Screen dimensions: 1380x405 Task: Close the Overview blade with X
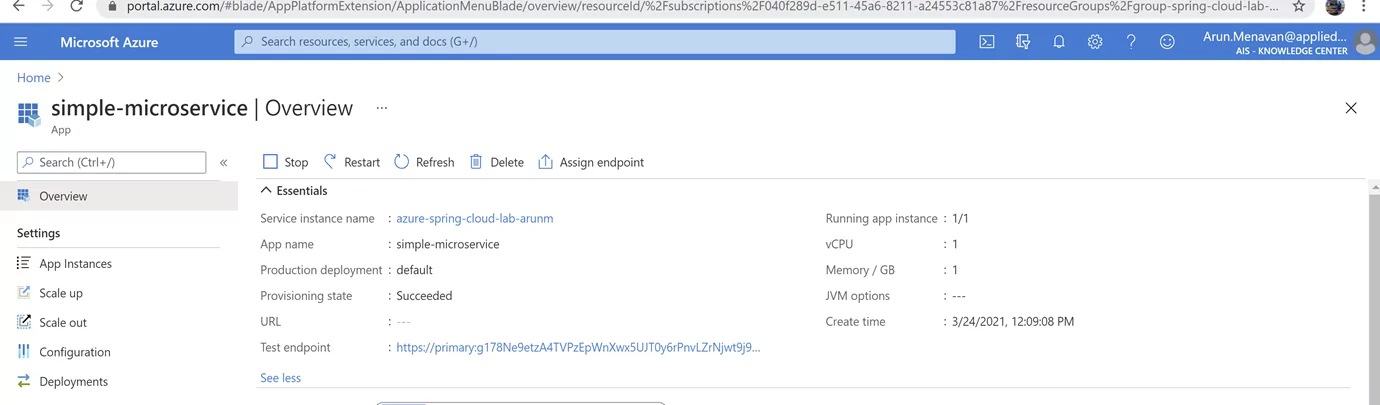tap(1351, 108)
